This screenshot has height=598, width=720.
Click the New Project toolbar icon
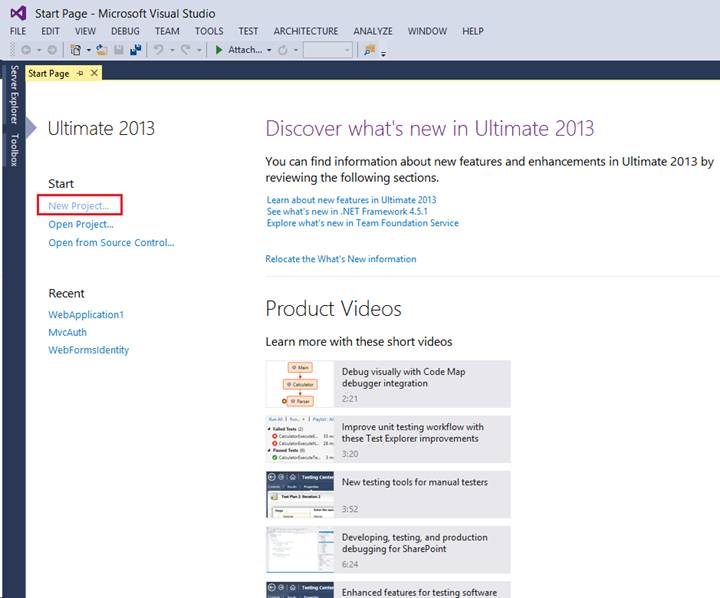point(77,50)
